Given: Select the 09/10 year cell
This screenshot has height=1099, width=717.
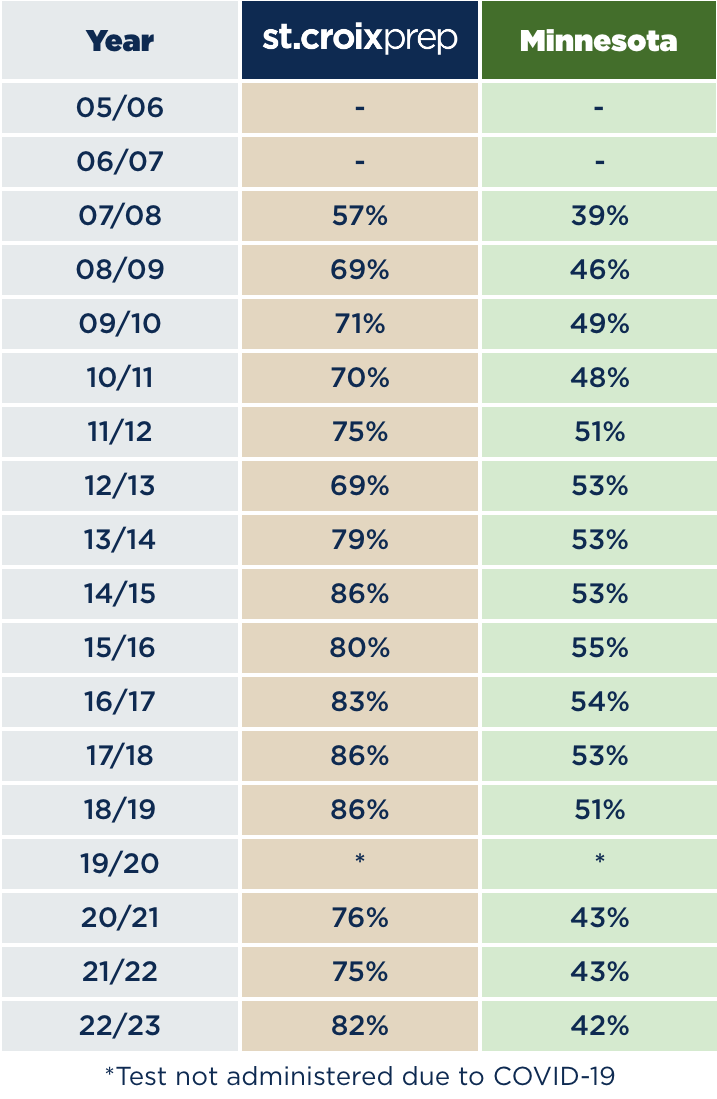Looking at the screenshot, I should click(120, 324).
